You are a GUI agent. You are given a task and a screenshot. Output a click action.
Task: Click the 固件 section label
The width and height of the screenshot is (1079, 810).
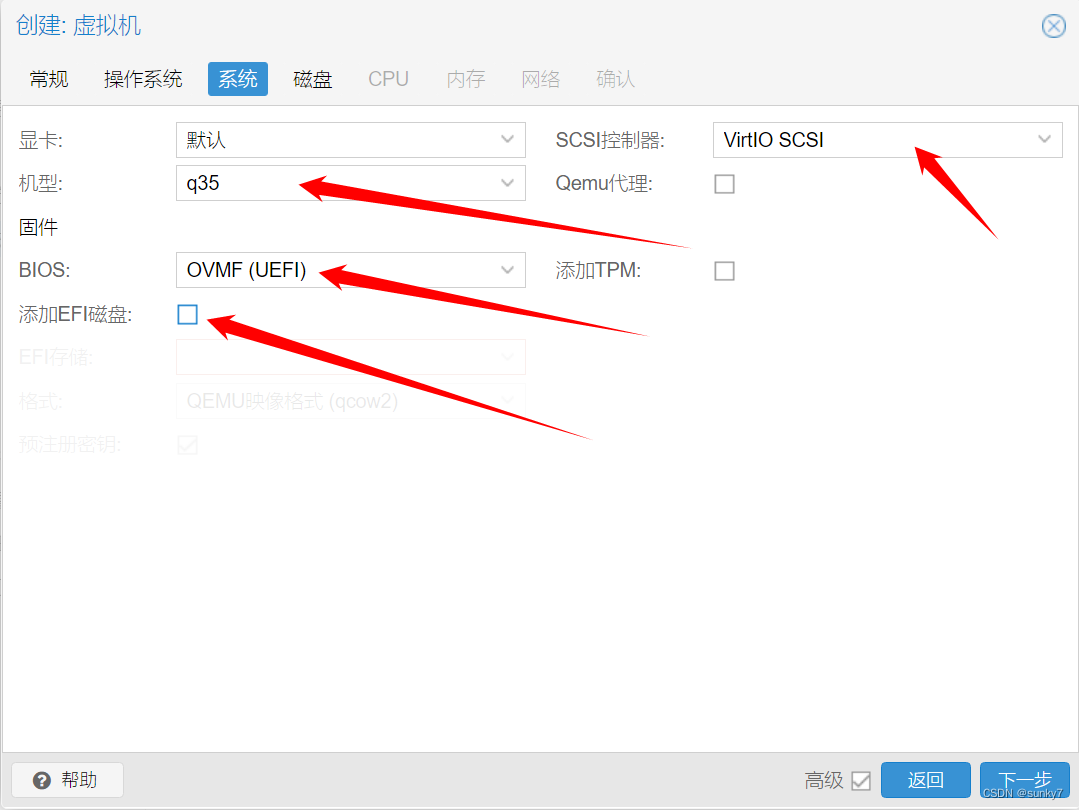click(39, 227)
